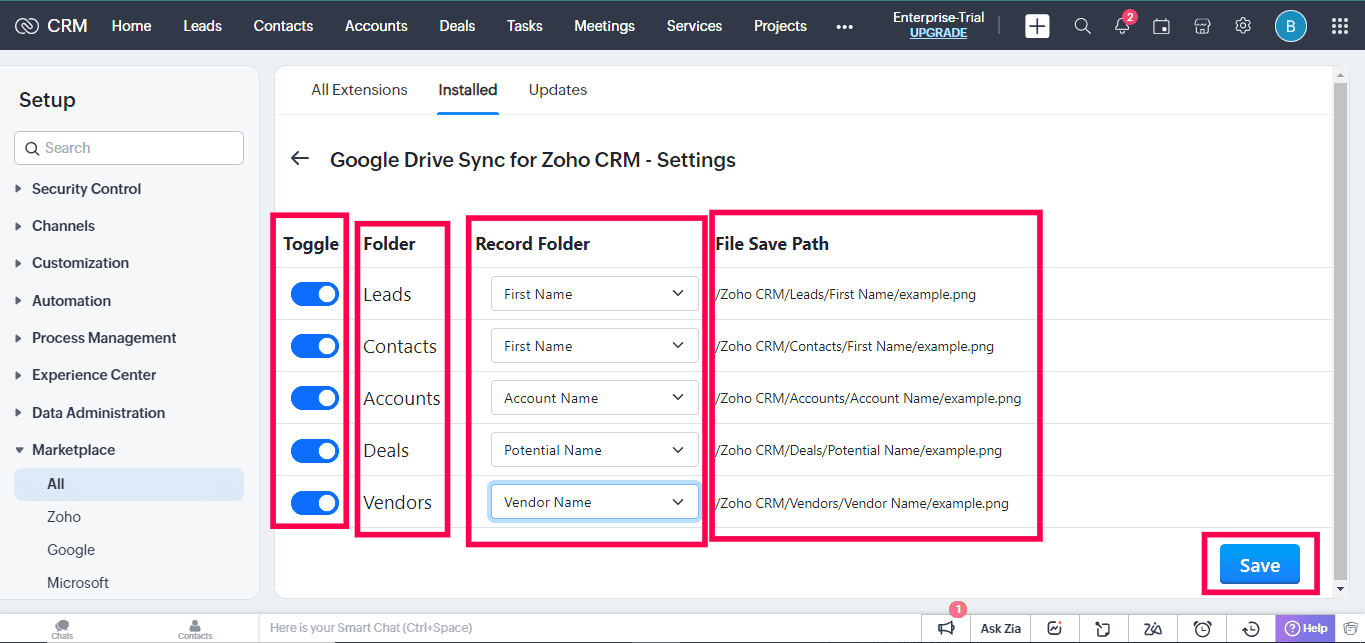Open announcements megaphone icon
Image resolution: width=1365 pixels, height=643 pixels.
tap(946, 628)
